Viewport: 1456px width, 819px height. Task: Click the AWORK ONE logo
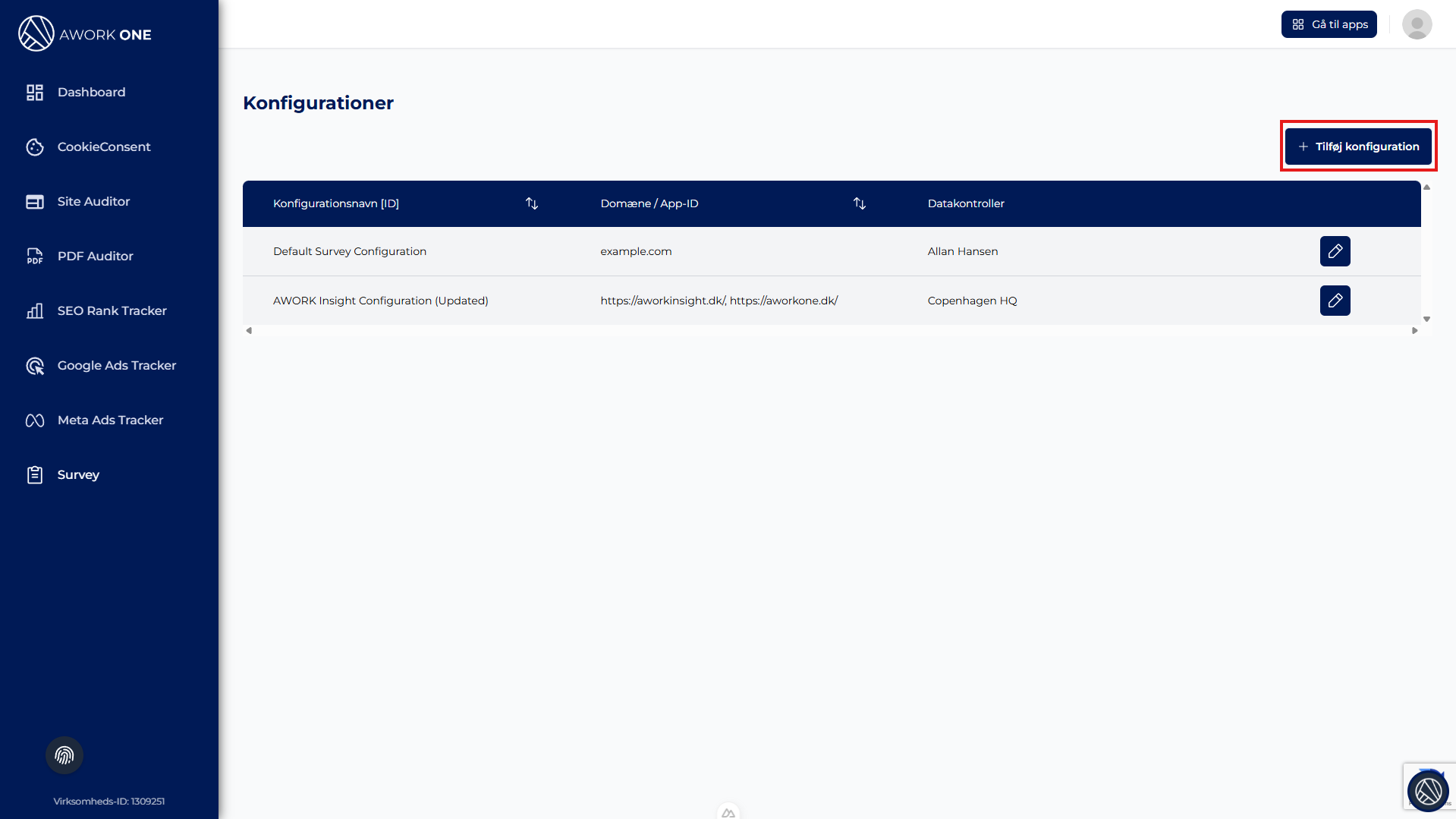tap(85, 34)
